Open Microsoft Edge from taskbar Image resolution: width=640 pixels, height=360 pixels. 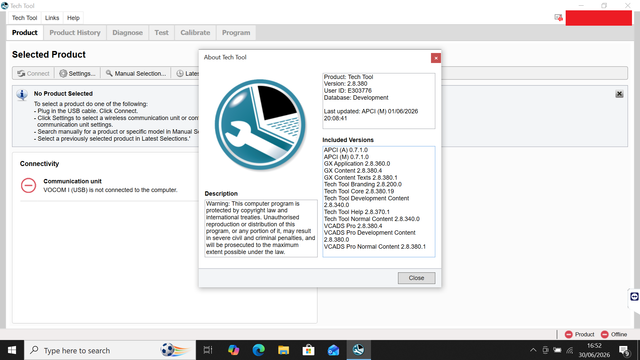pos(258,350)
